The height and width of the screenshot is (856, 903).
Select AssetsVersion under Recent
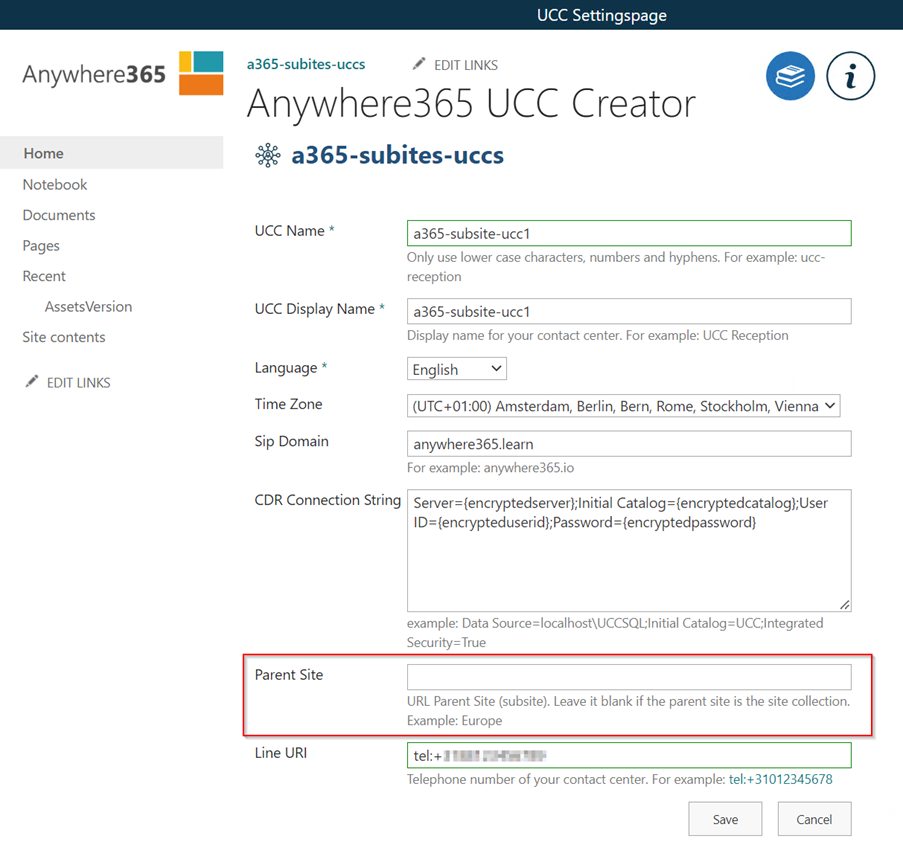[88, 306]
